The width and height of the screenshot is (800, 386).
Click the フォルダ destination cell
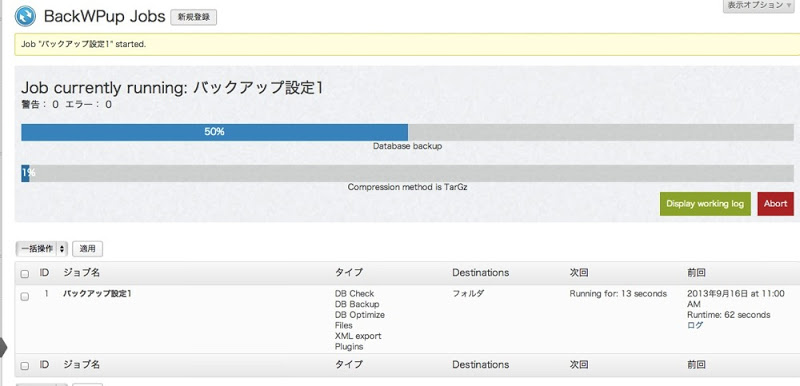coord(468,294)
